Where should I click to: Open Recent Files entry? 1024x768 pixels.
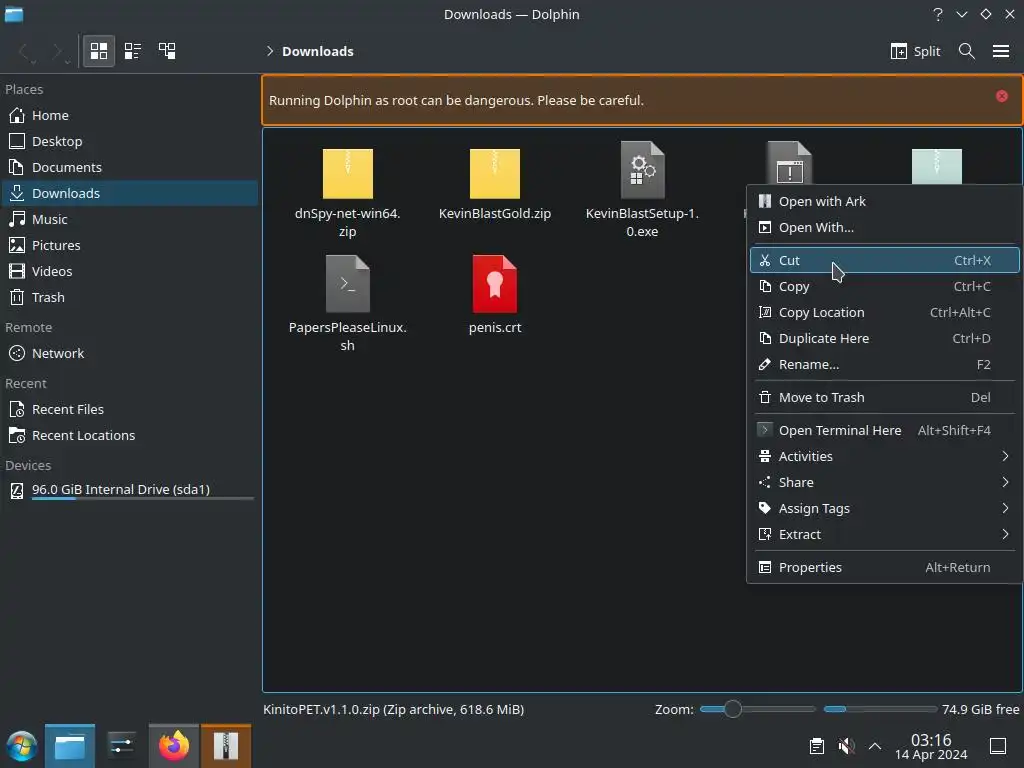(129, 409)
